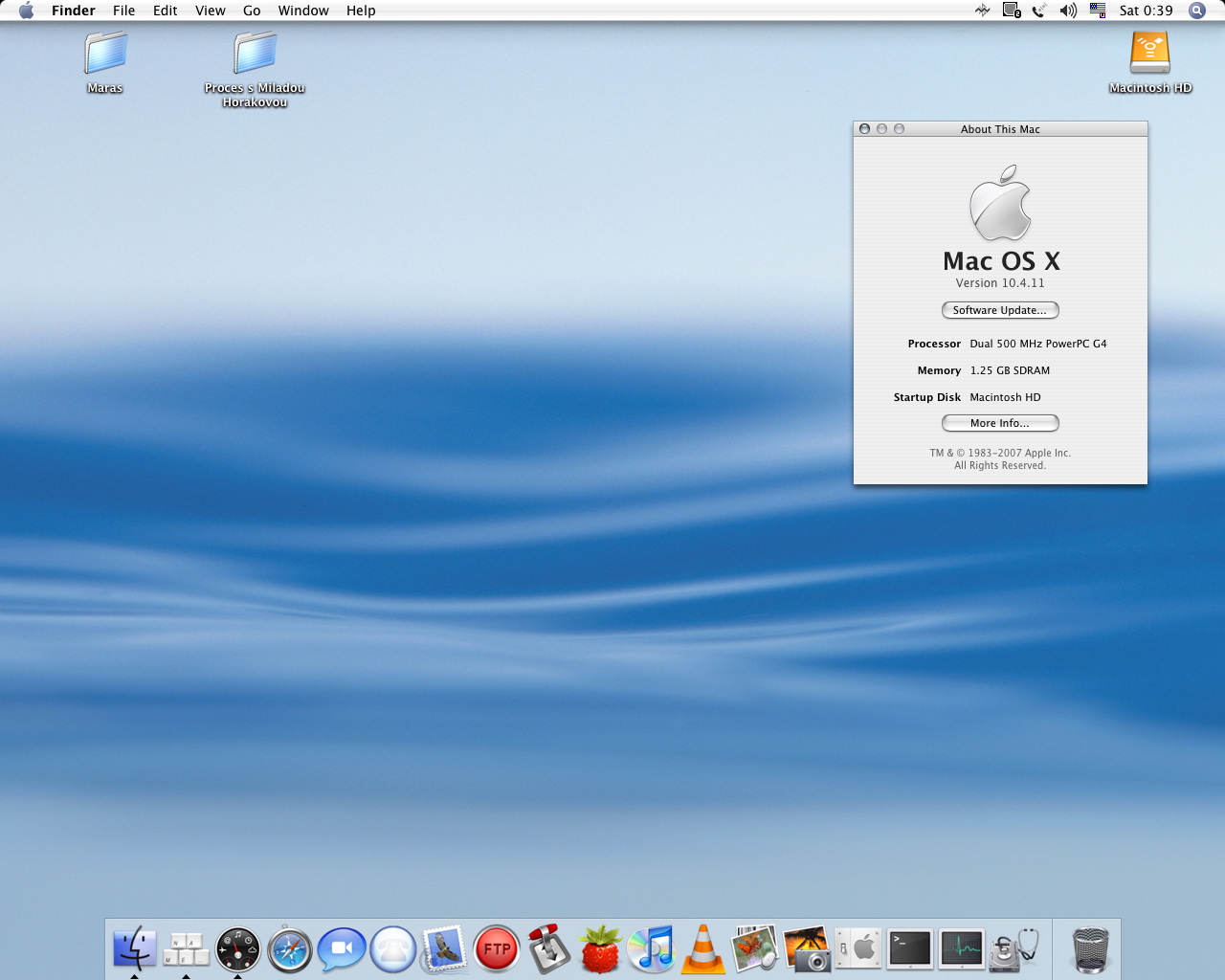Open iChat from the Dock
This screenshot has width=1225, height=980.
(x=342, y=949)
